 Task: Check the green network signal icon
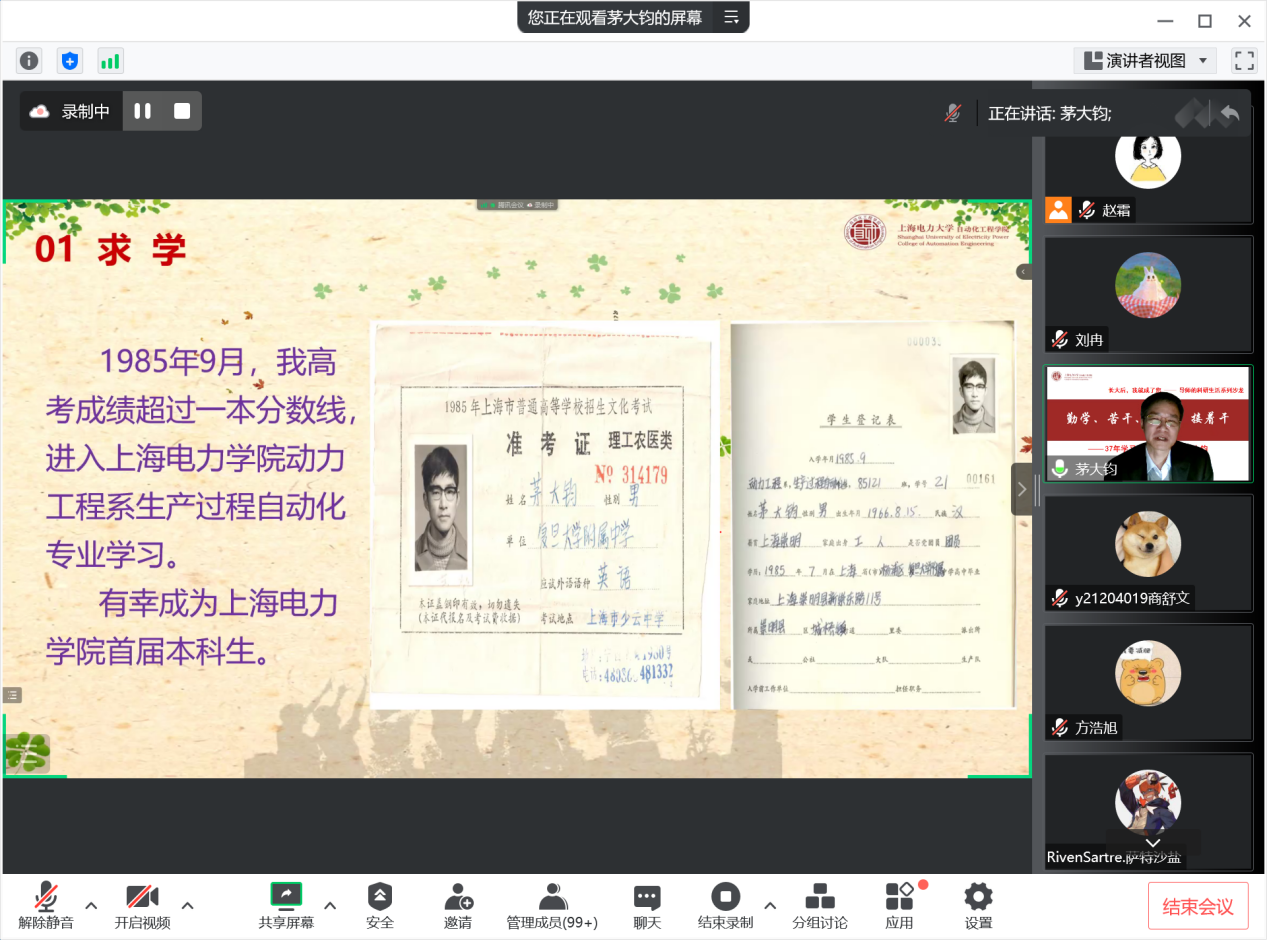click(110, 61)
